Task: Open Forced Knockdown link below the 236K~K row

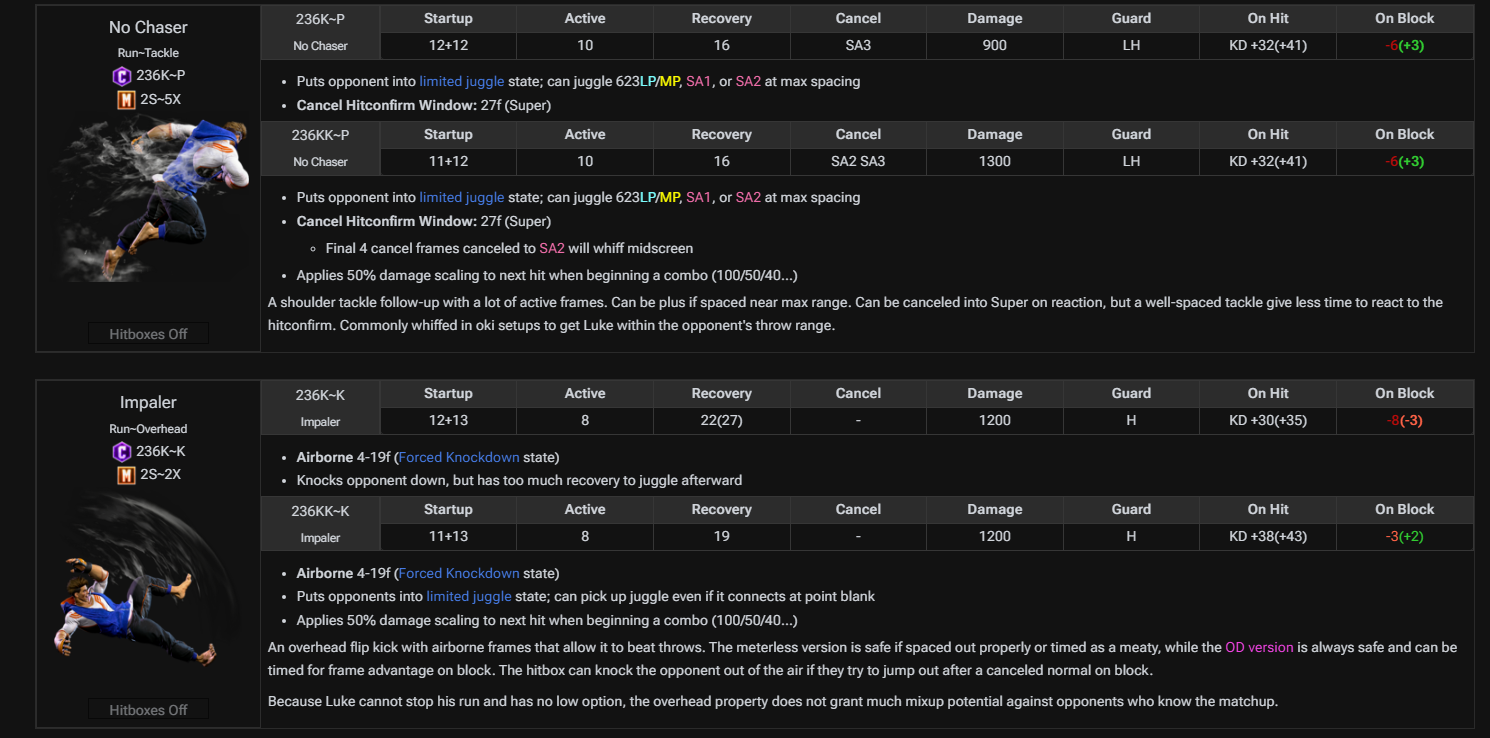Action: pyautogui.click(x=459, y=457)
